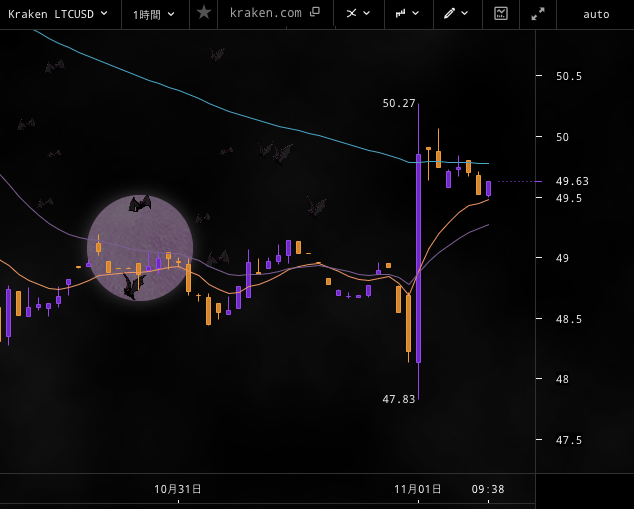Screen dimensions: 634x509
Task: Click the 47.5 price axis label
Action: coord(569,440)
